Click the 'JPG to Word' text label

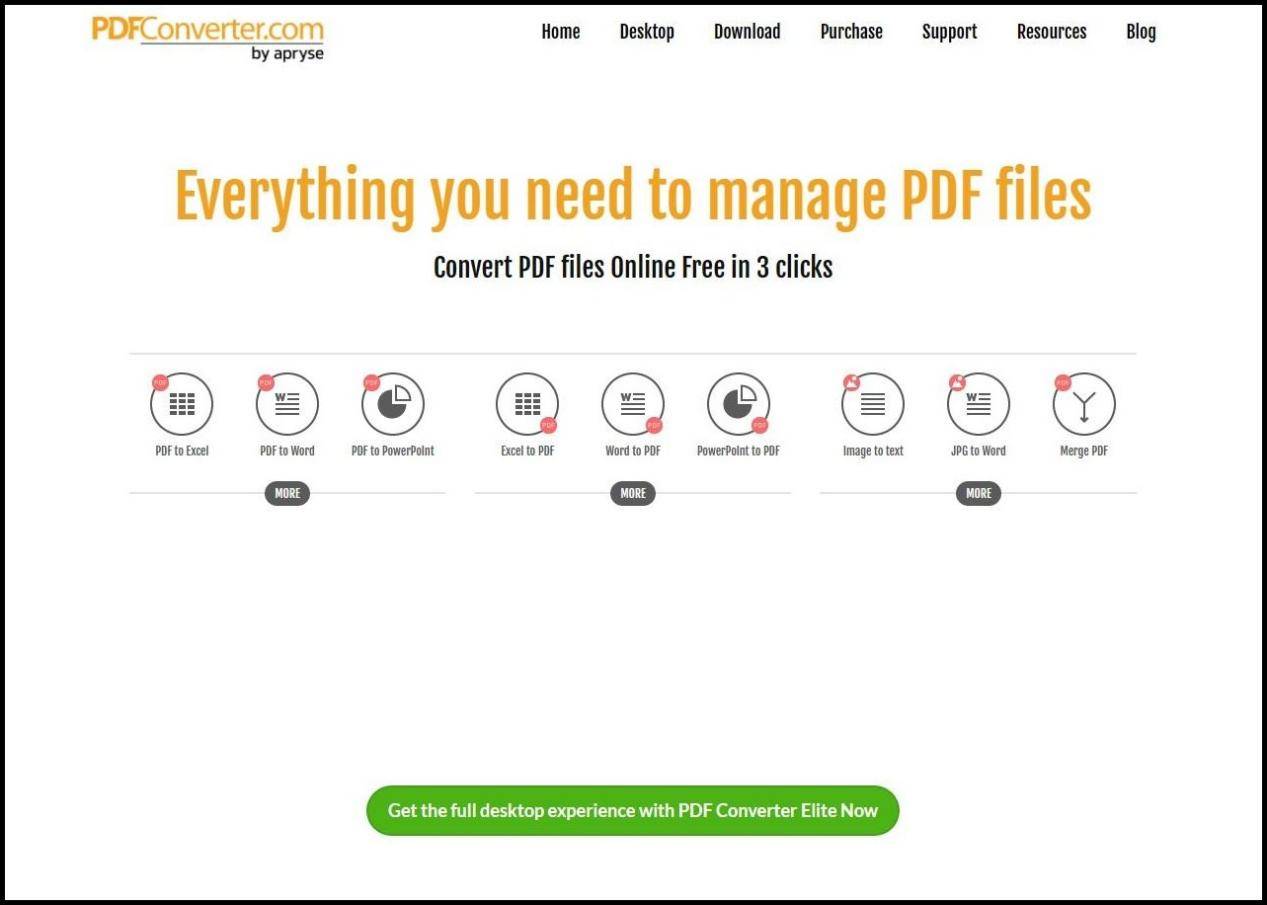click(x=979, y=451)
